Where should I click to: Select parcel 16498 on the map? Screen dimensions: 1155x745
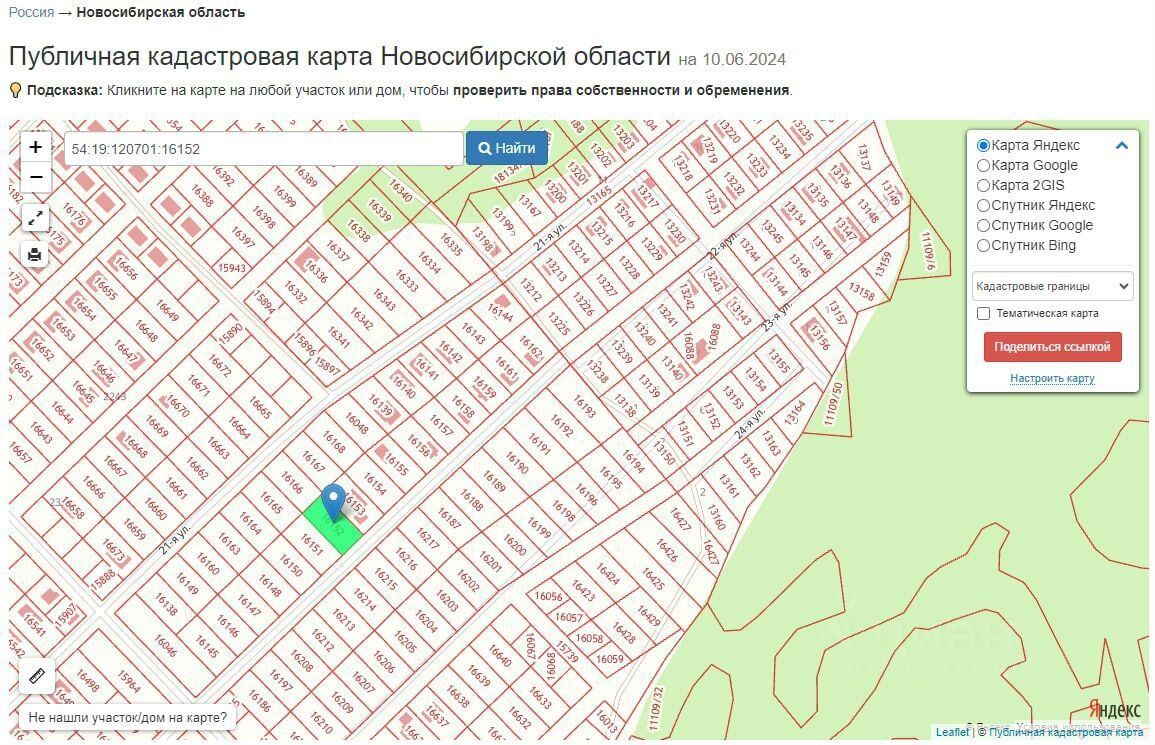(88, 680)
